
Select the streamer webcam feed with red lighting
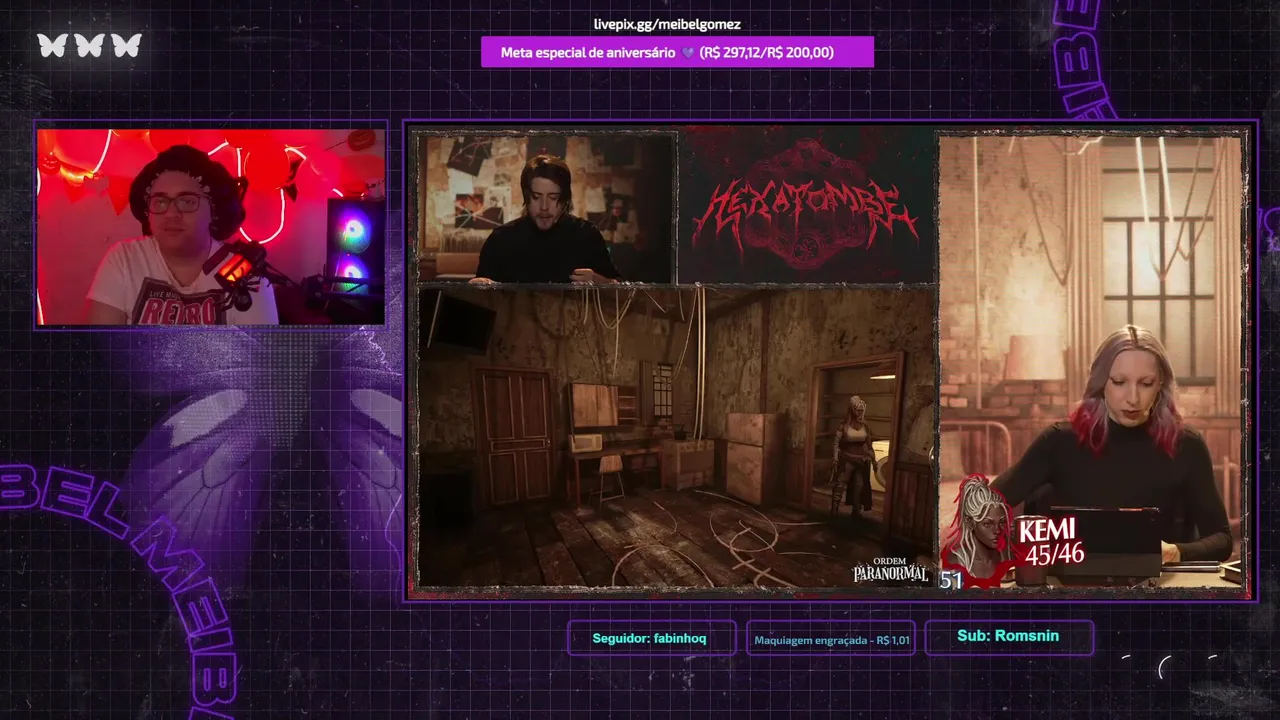click(211, 226)
